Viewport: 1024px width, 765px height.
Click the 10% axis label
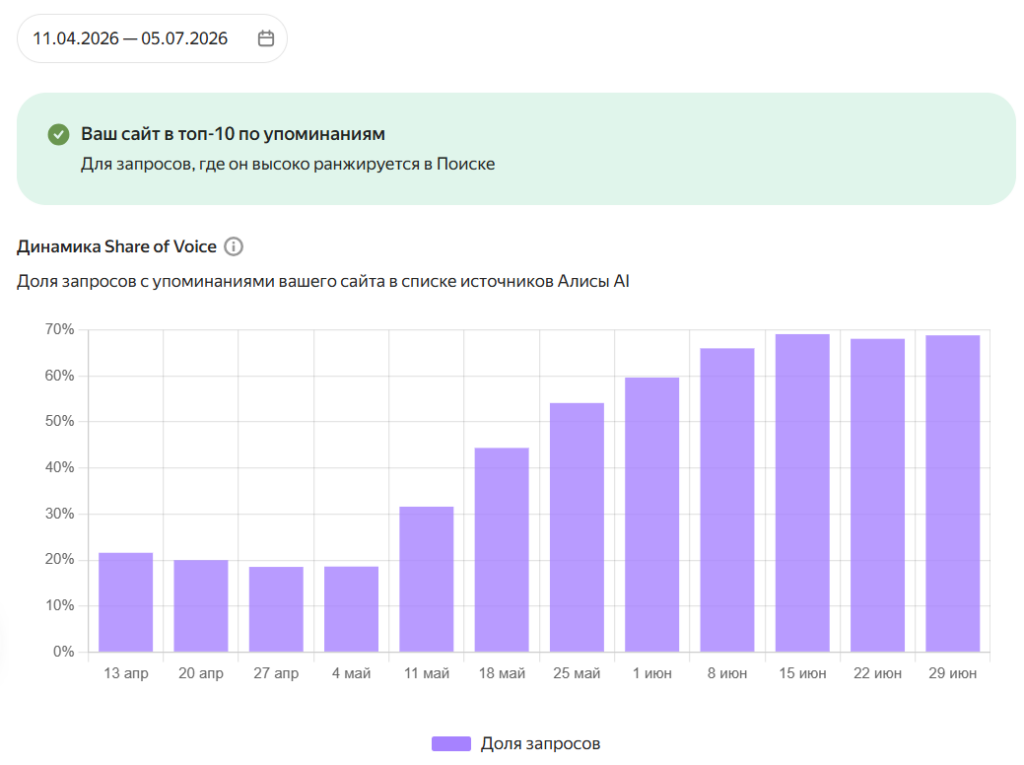tap(59, 606)
